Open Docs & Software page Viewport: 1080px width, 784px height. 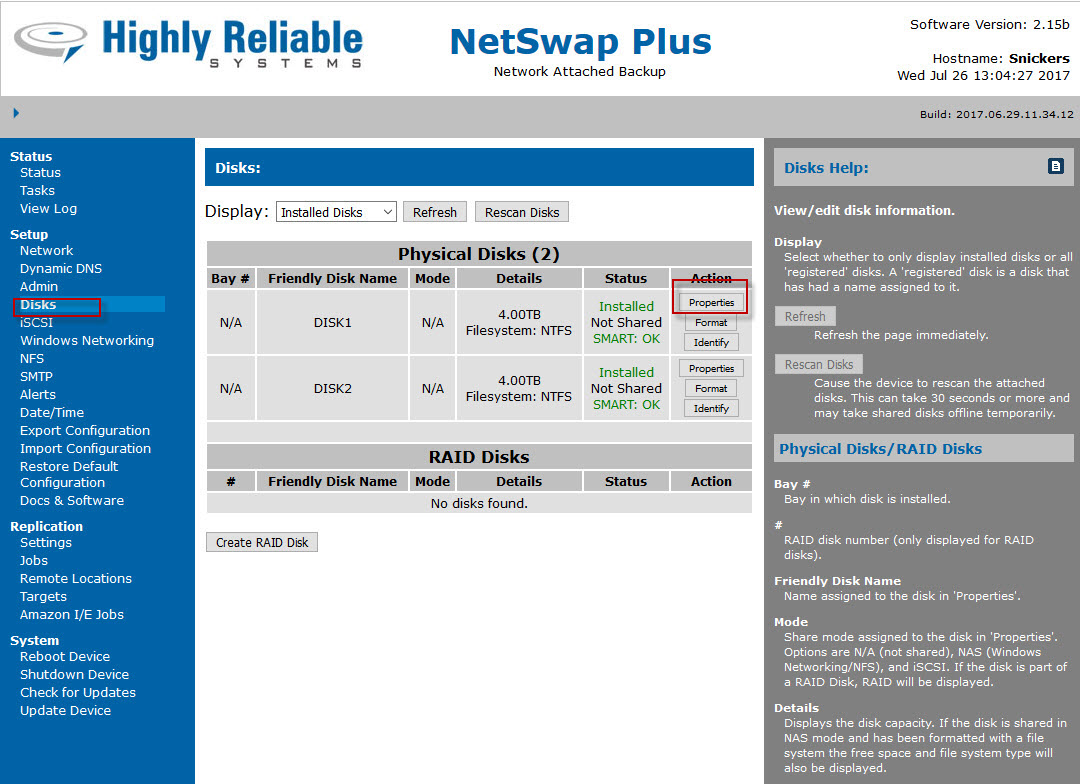tap(72, 501)
